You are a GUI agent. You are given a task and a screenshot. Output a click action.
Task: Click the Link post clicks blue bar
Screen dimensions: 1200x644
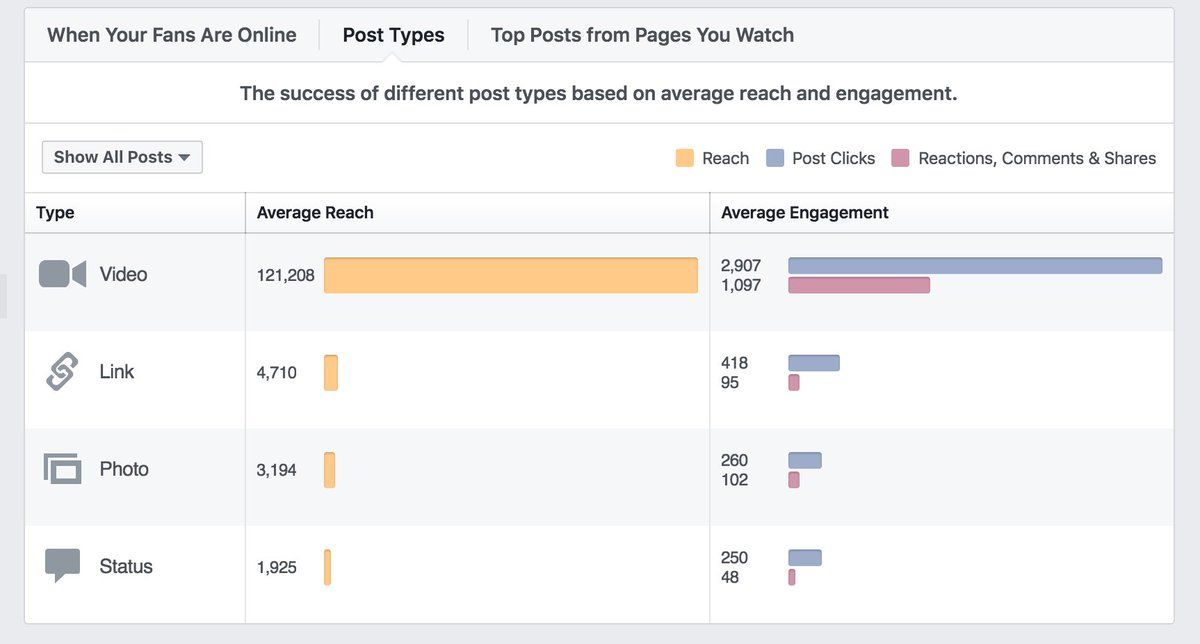click(x=814, y=362)
